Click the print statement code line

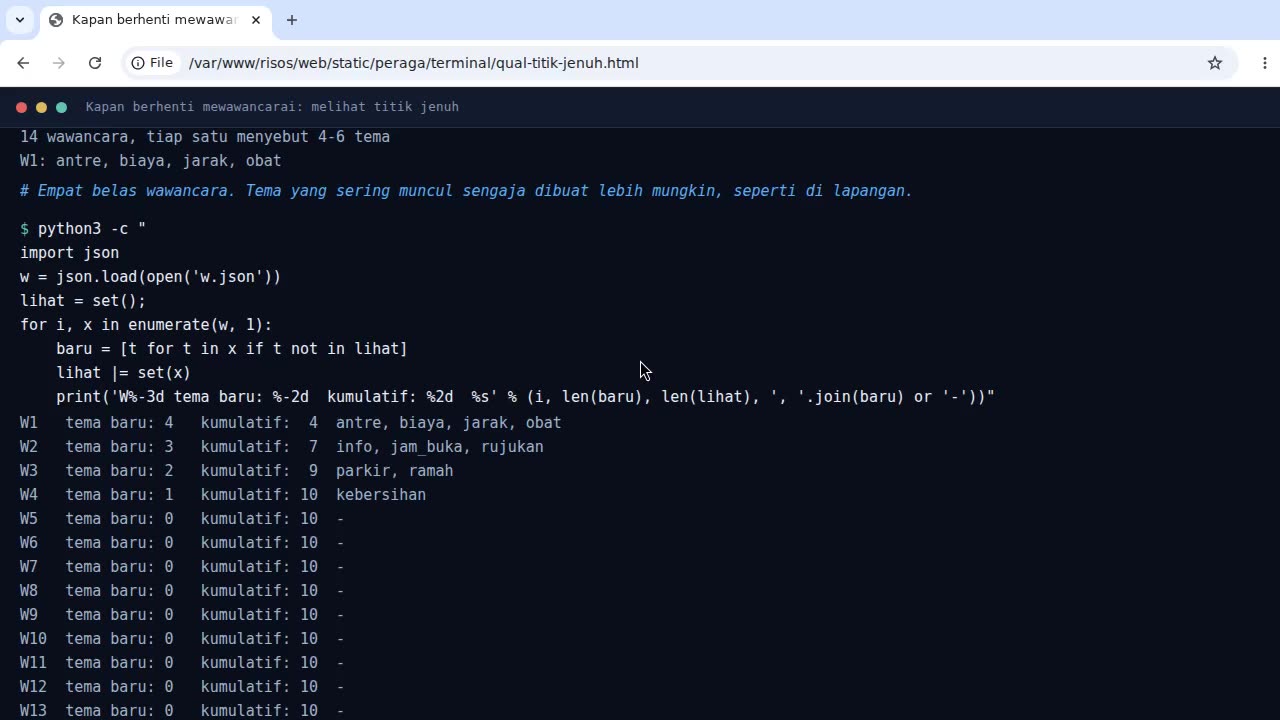point(525,397)
